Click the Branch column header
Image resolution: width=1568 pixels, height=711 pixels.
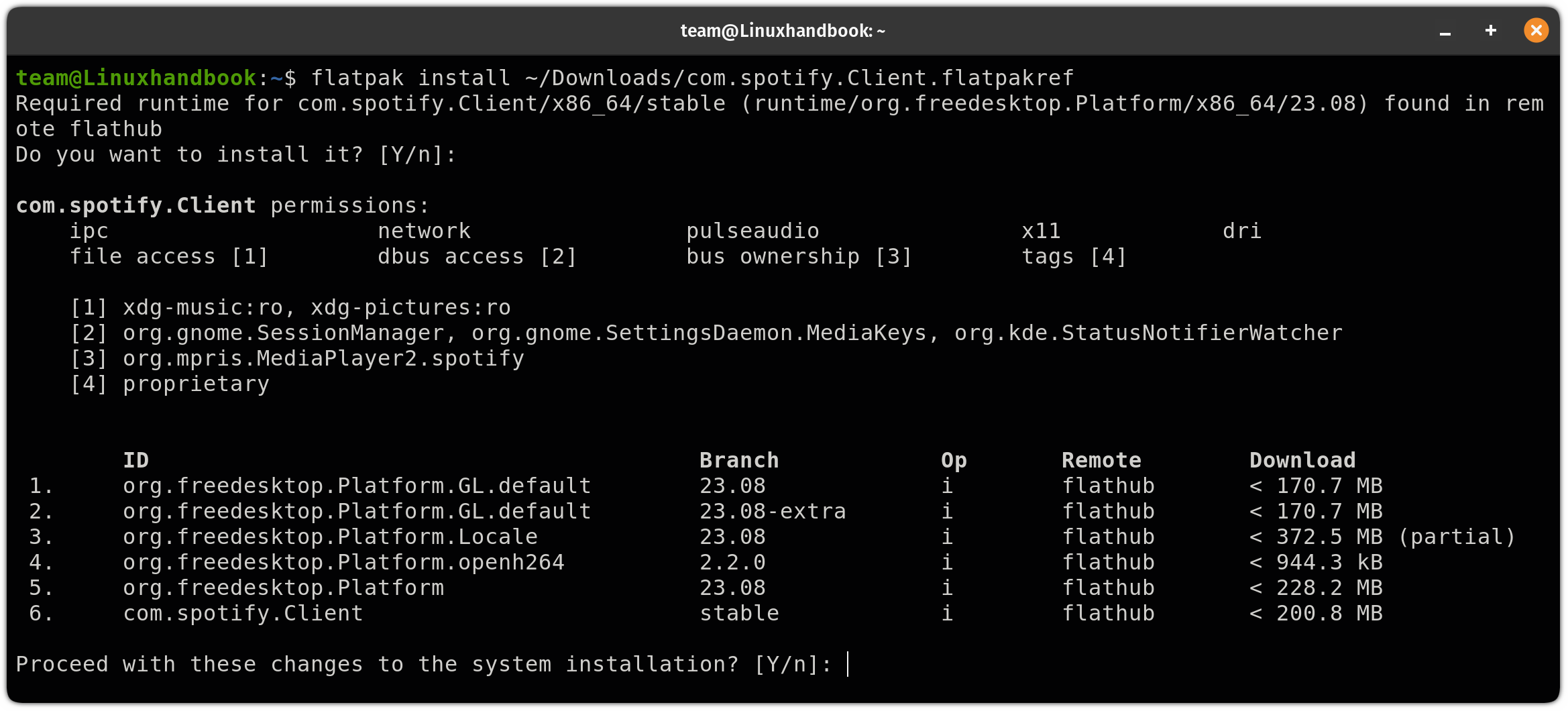click(x=738, y=459)
